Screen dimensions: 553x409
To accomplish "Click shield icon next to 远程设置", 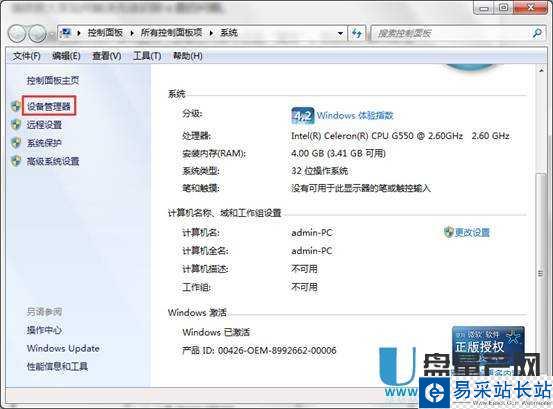I will pyautogui.click(x=16, y=124).
